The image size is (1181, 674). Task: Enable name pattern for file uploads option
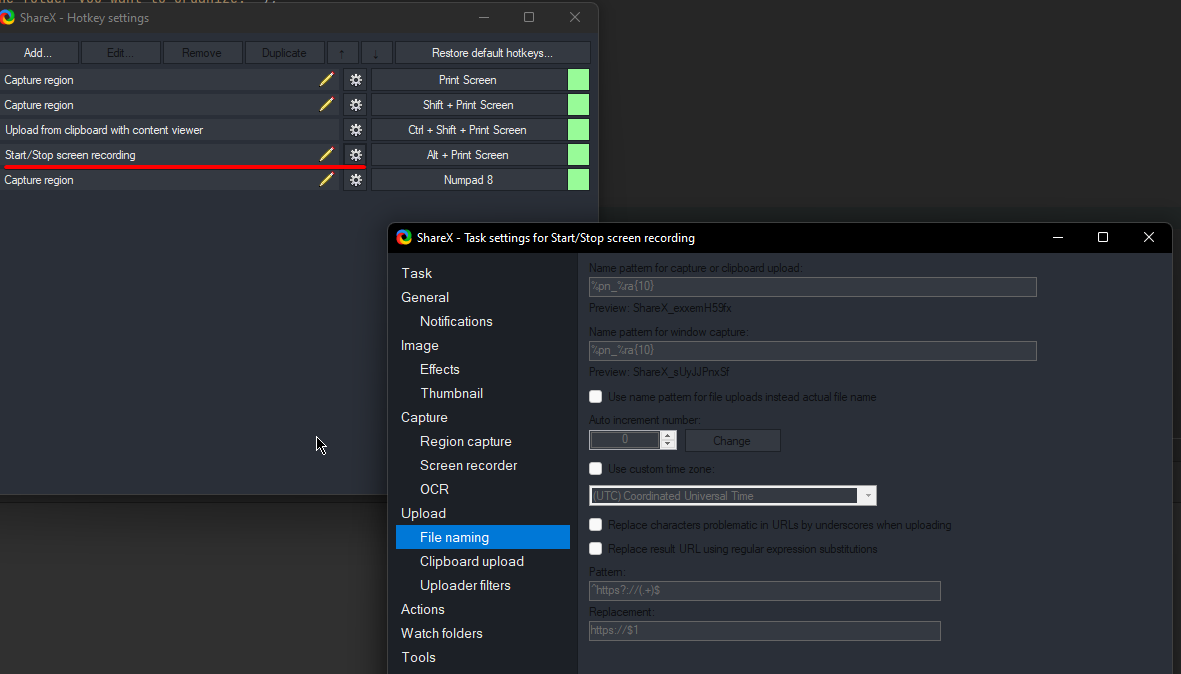click(595, 396)
